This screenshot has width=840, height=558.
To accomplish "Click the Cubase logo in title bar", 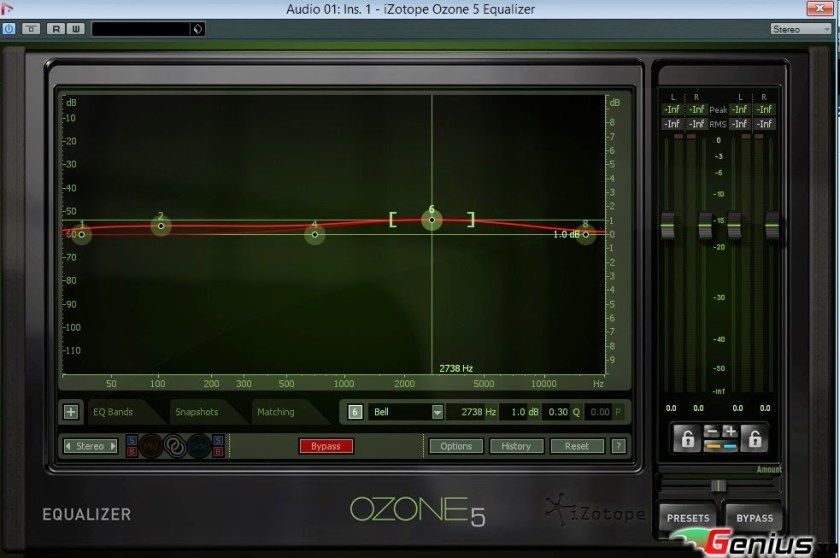I will click(x=7, y=9).
